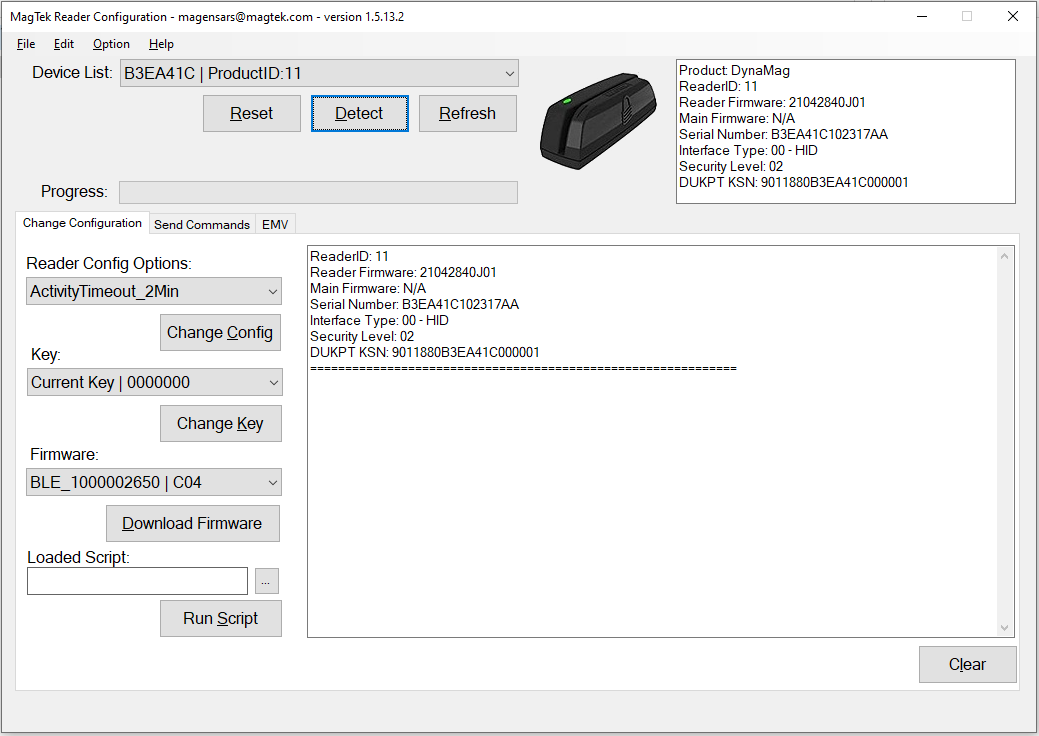Viewport: 1039px width, 736px height.
Task: Click the output log scroll down arrow
Action: coord(1005,627)
